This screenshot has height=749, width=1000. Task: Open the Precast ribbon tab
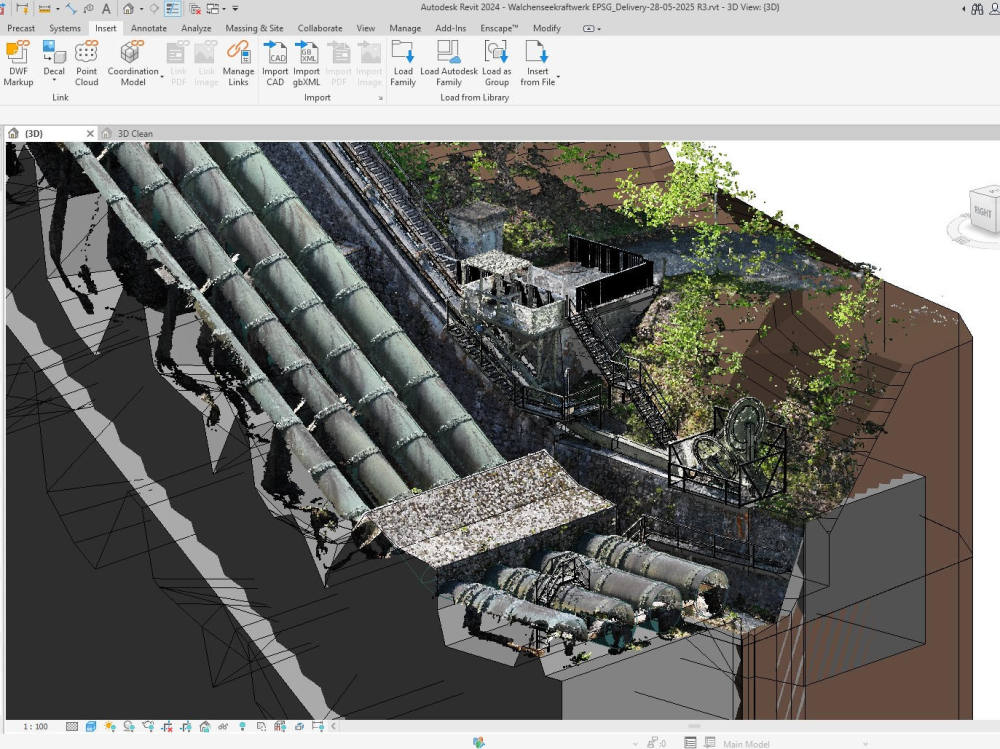click(21, 28)
